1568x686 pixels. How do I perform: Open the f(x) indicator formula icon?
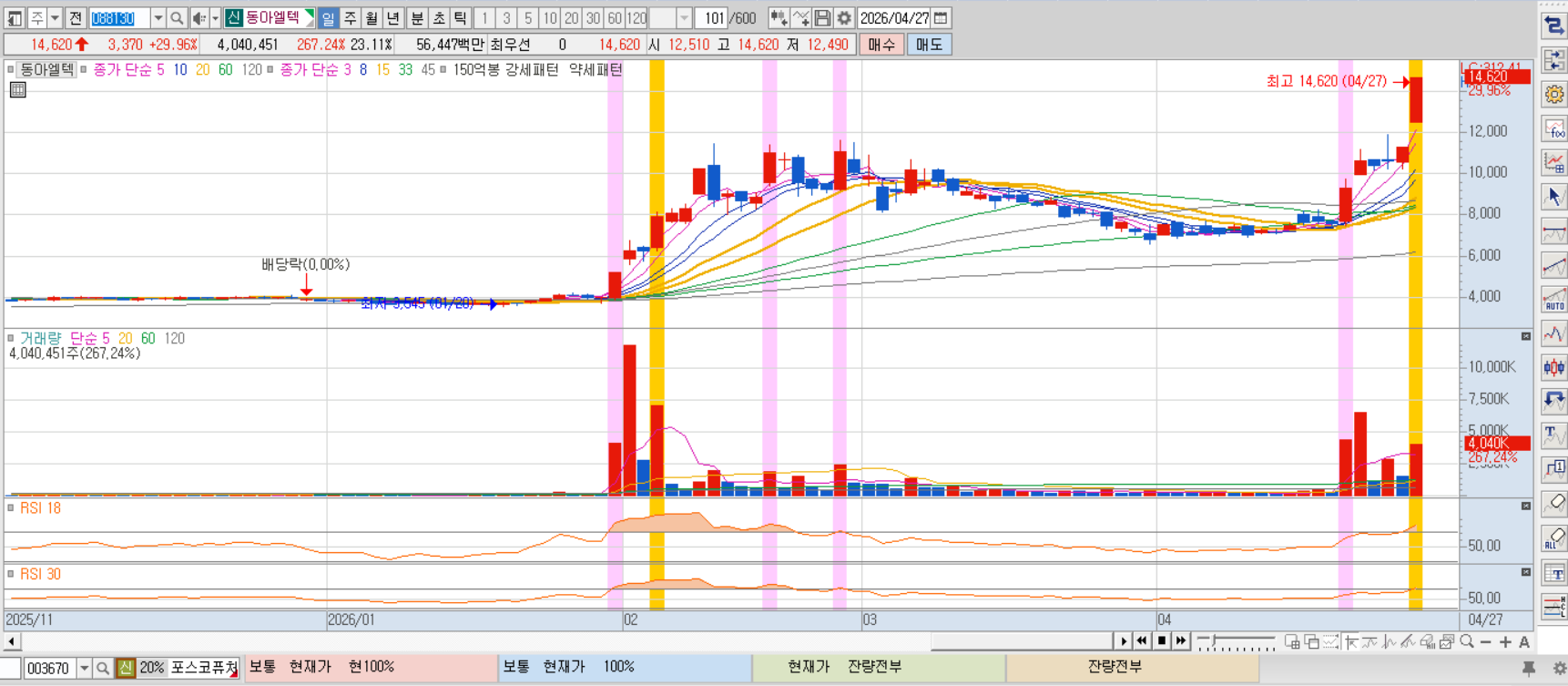[x=1553, y=128]
